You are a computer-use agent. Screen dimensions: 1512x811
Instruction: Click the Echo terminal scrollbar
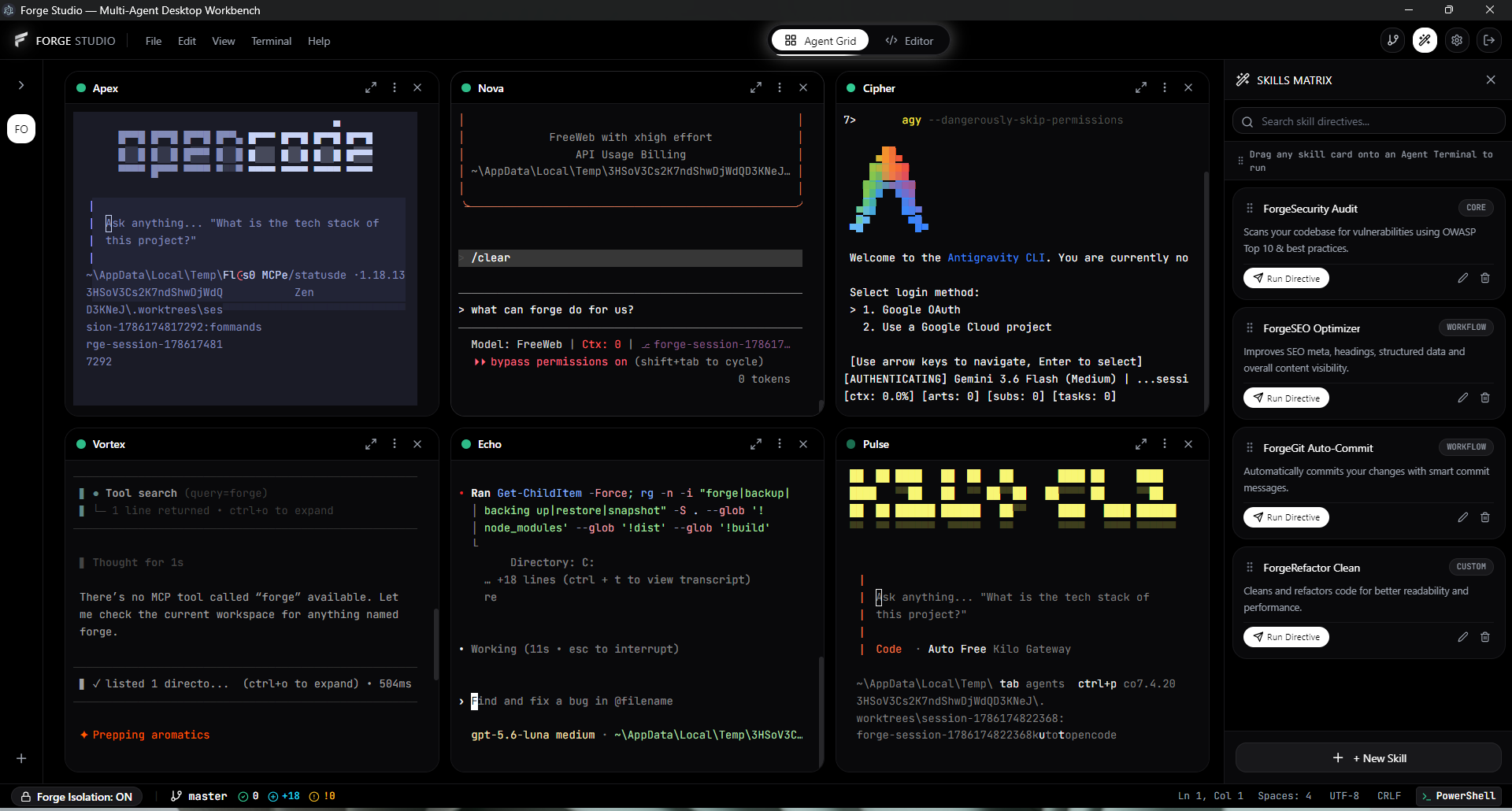[821, 711]
